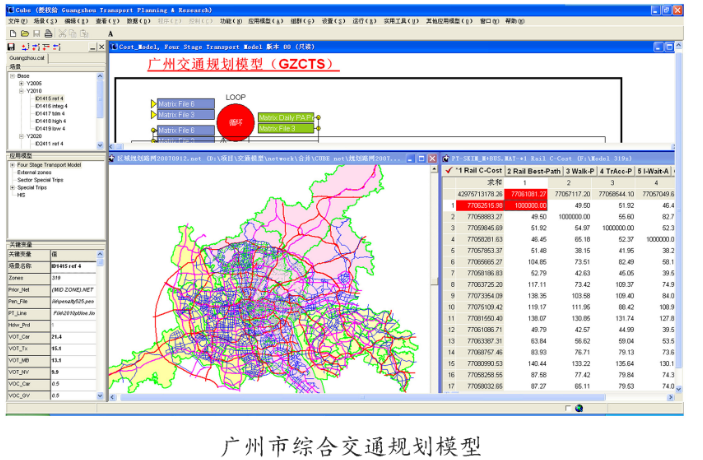Expand the Y2006 scenario tree node

pos(21,83)
